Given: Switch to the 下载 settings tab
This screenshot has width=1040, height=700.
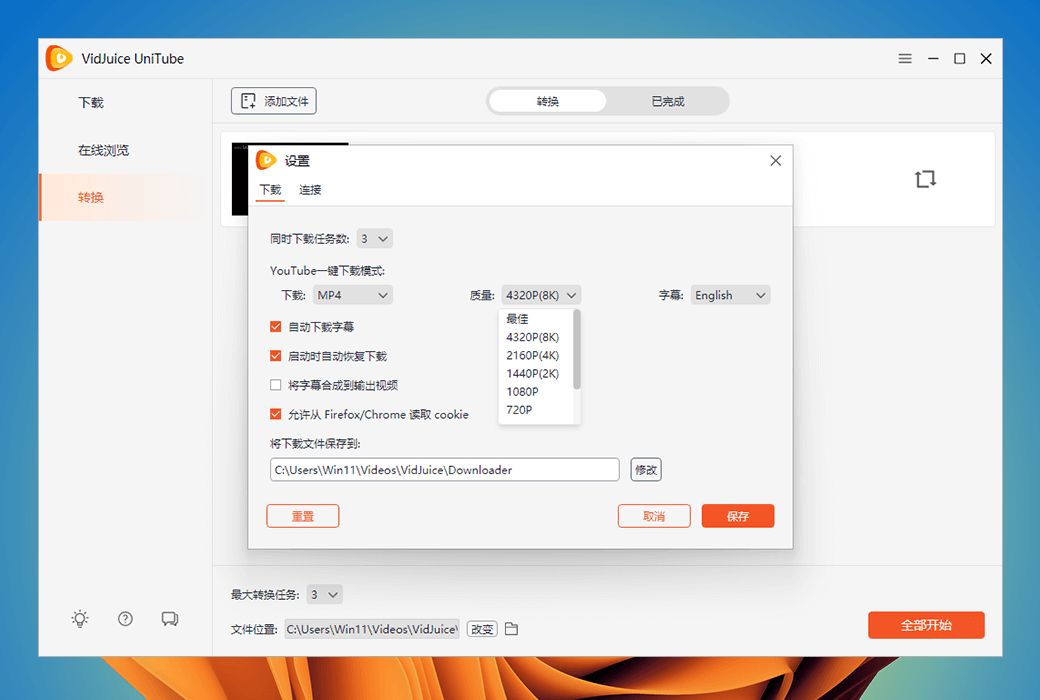Looking at the screenshot, I should coord(270,190).
